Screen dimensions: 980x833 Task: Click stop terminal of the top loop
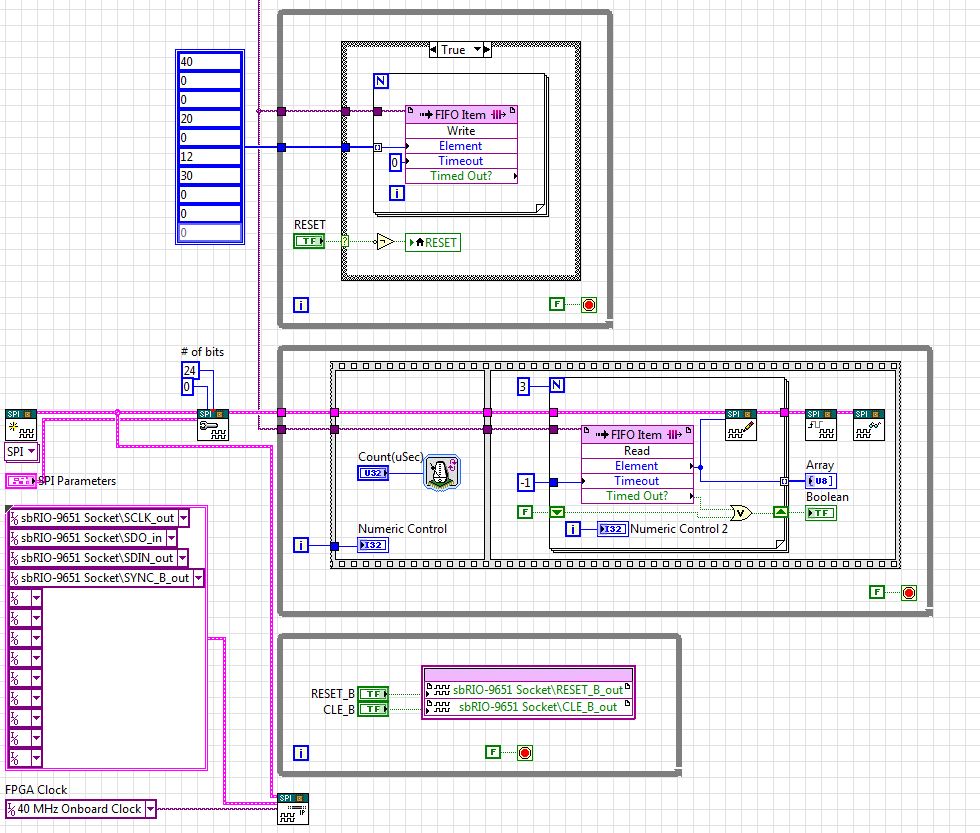589,304
